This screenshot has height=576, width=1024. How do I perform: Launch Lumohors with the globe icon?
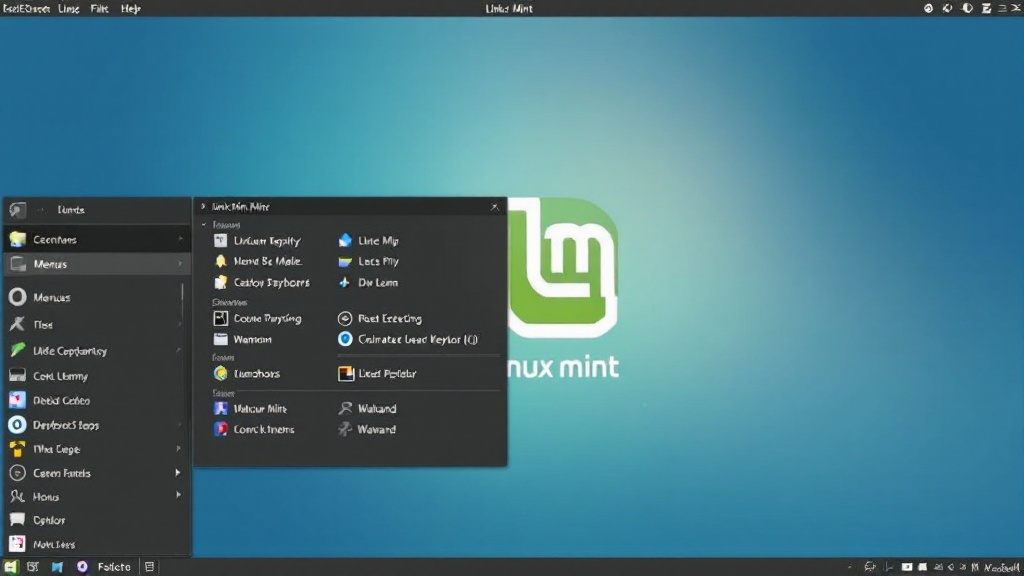pyautogui.click(x=247, y=374)
